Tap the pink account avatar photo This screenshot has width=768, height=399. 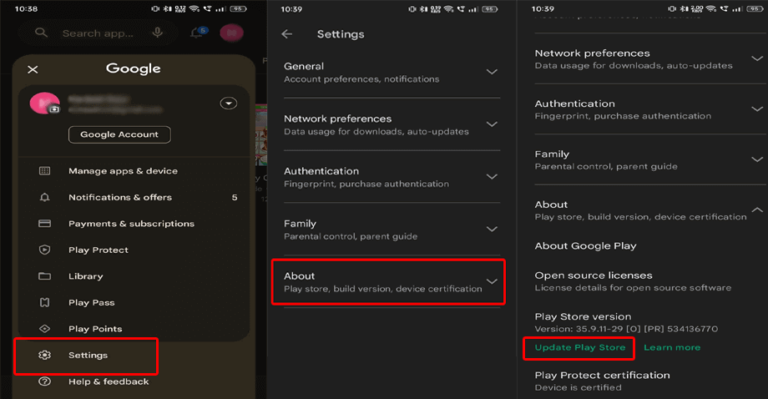45,103
